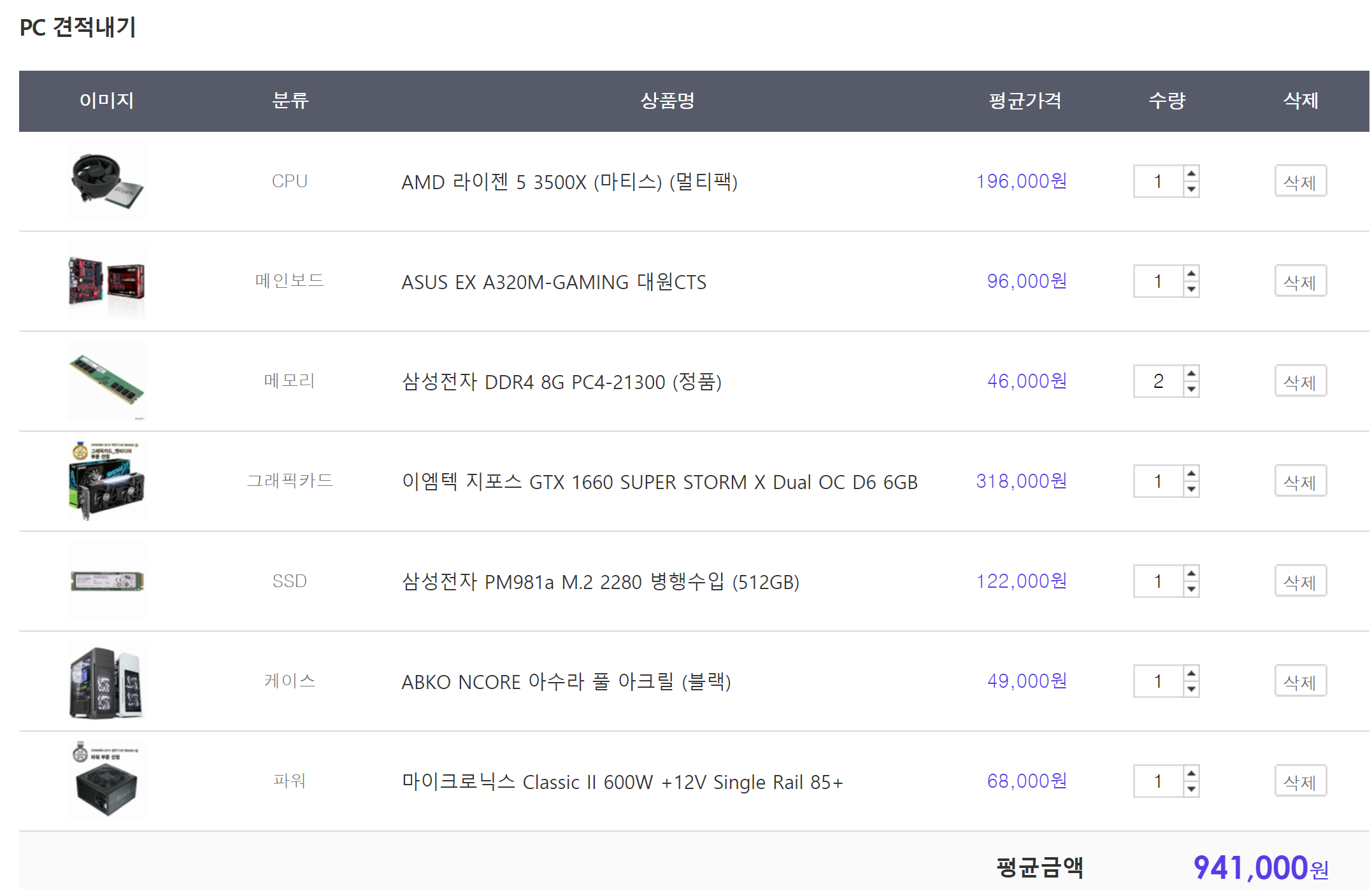Remove the motherboard item via 삭제

(x=1299, y=281)
